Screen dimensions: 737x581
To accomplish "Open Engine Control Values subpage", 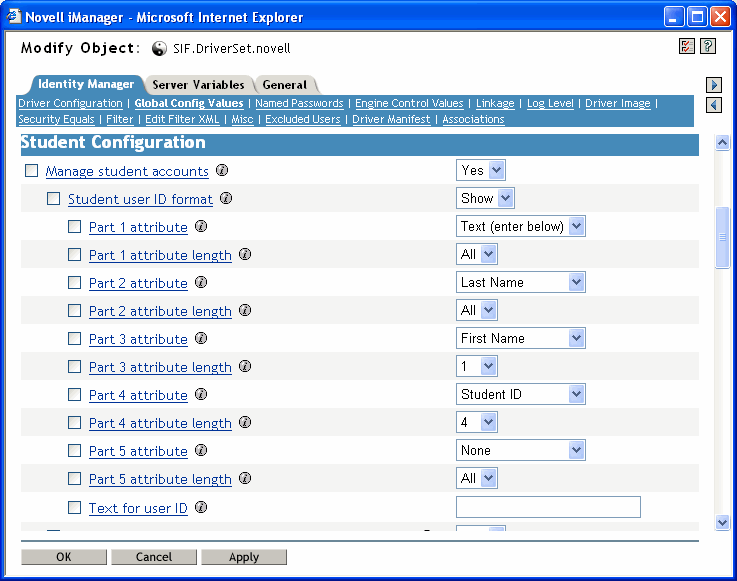I will (x=409, y=103).
